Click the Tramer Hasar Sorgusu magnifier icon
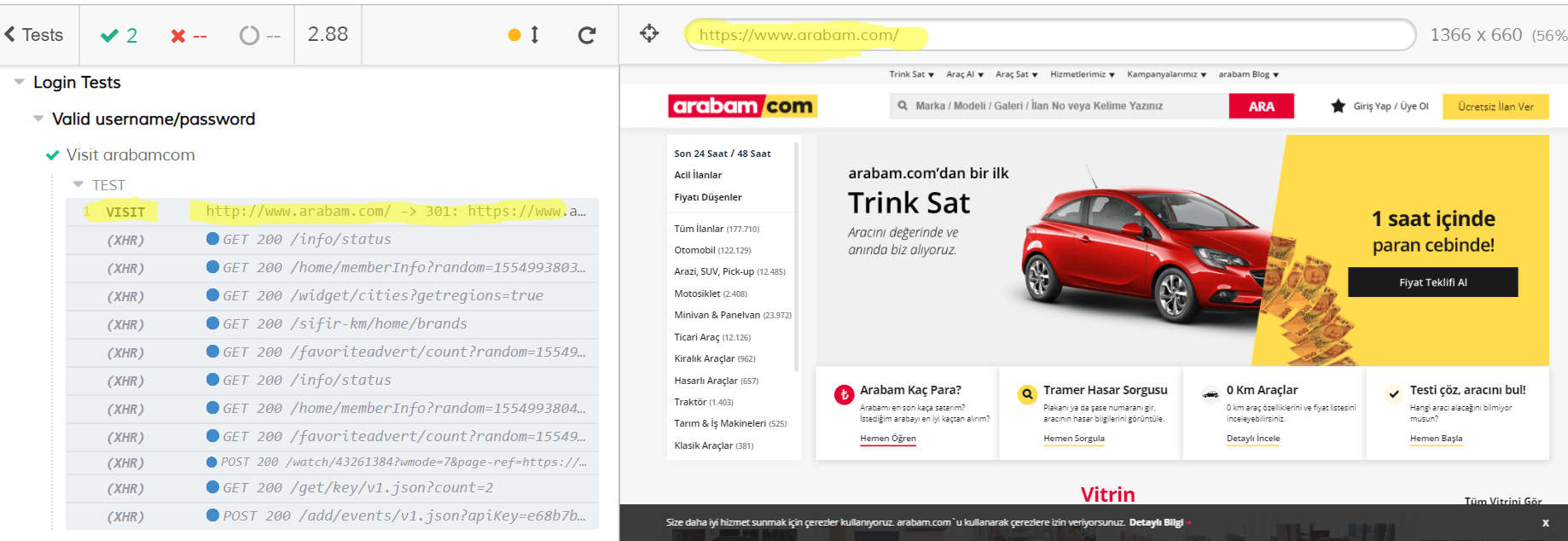The image size is (1568, 541). click(1028, 394)
